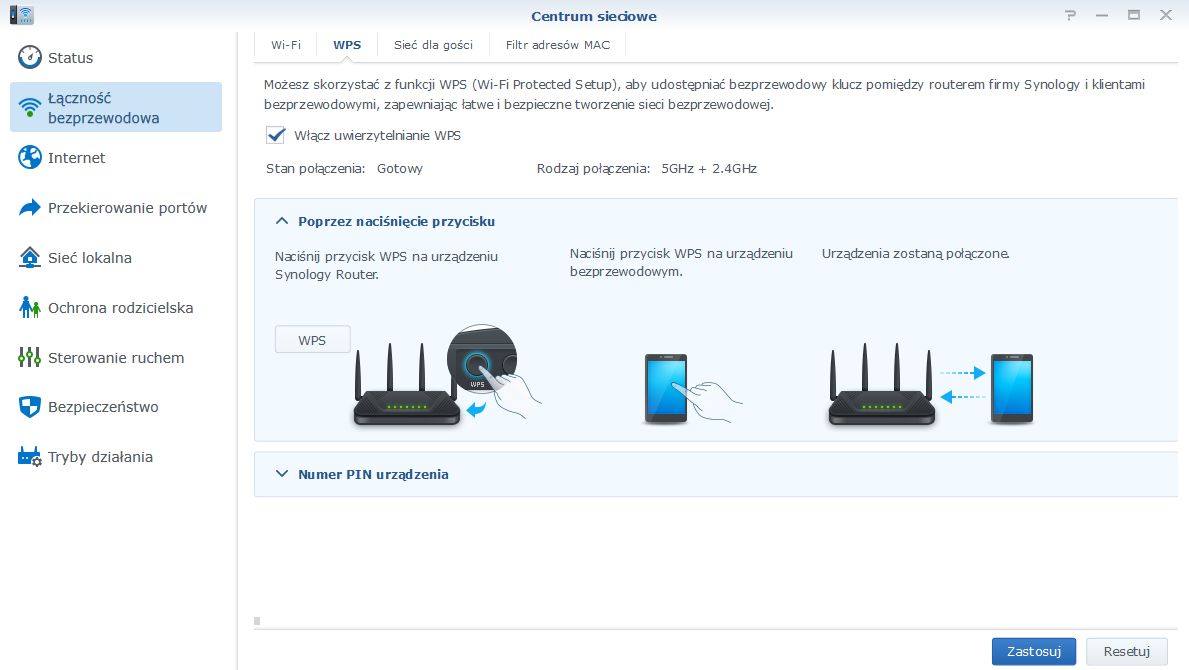Select the Łączność bezprzewodowa Wi-Fi icon
1189x670 pixels.
click(30, 108)
